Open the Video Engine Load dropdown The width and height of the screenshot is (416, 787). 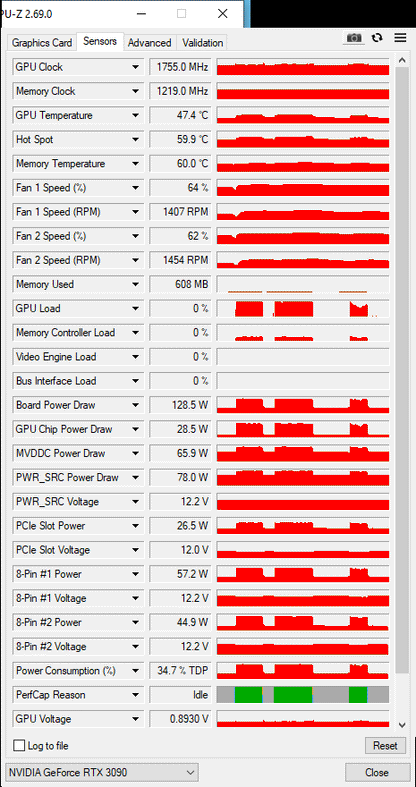135,357
